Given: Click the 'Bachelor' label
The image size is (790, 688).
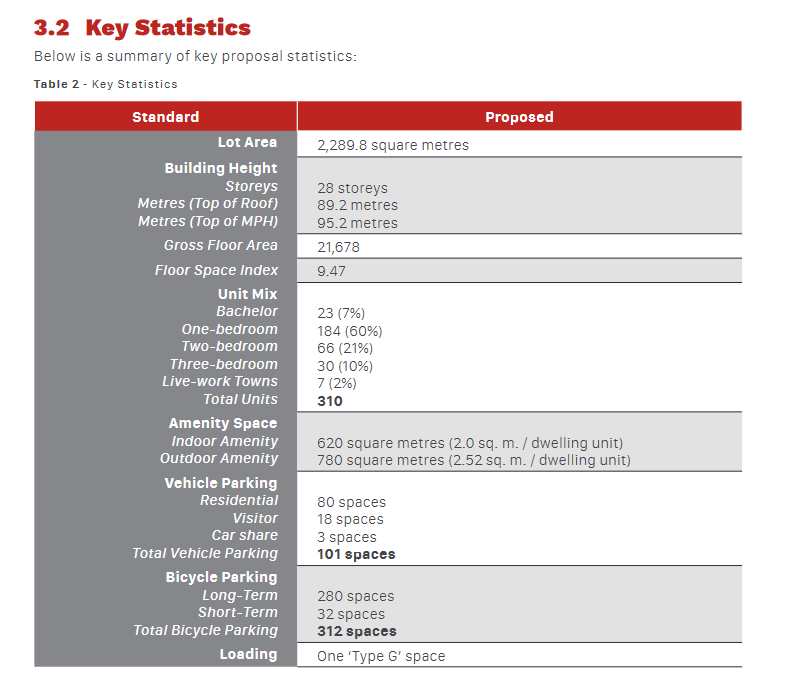Looking at the screenshot, I should pyautogui.click(x=247, y=312).
